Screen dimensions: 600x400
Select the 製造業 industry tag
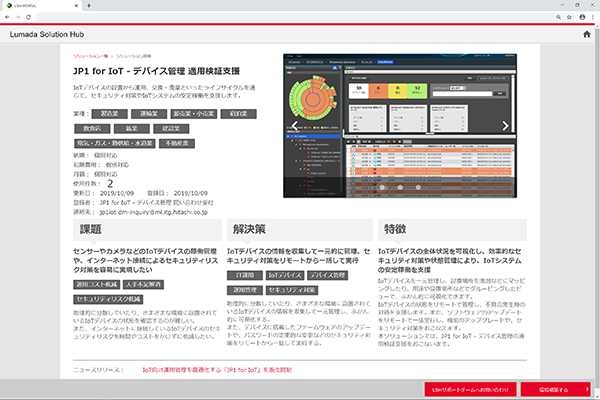[109, 114]
